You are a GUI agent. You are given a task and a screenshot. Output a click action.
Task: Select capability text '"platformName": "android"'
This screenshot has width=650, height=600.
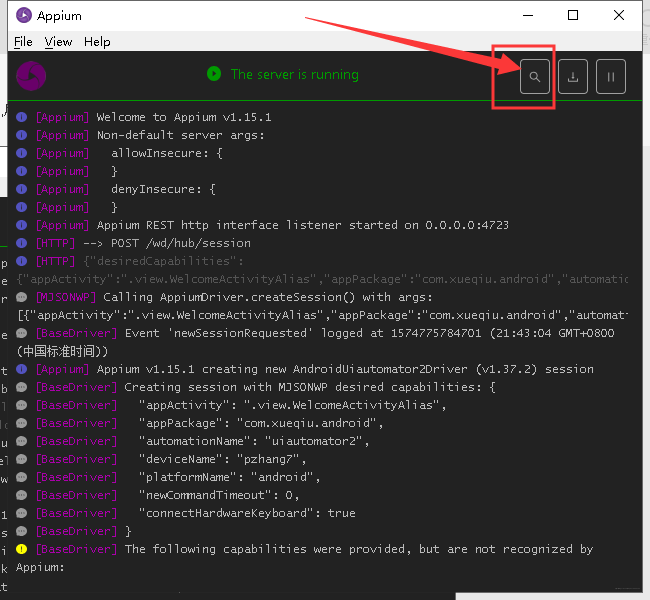(x=226, y=477)
